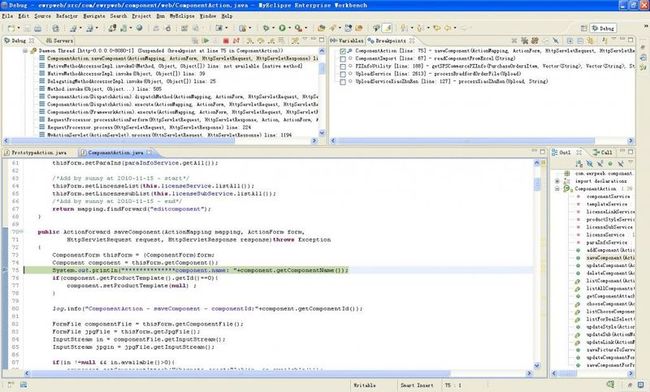This screenshot has width=650, height=392.
Task: Click the highlighted code line 75 System.out.println
Action: click(200, 270)
